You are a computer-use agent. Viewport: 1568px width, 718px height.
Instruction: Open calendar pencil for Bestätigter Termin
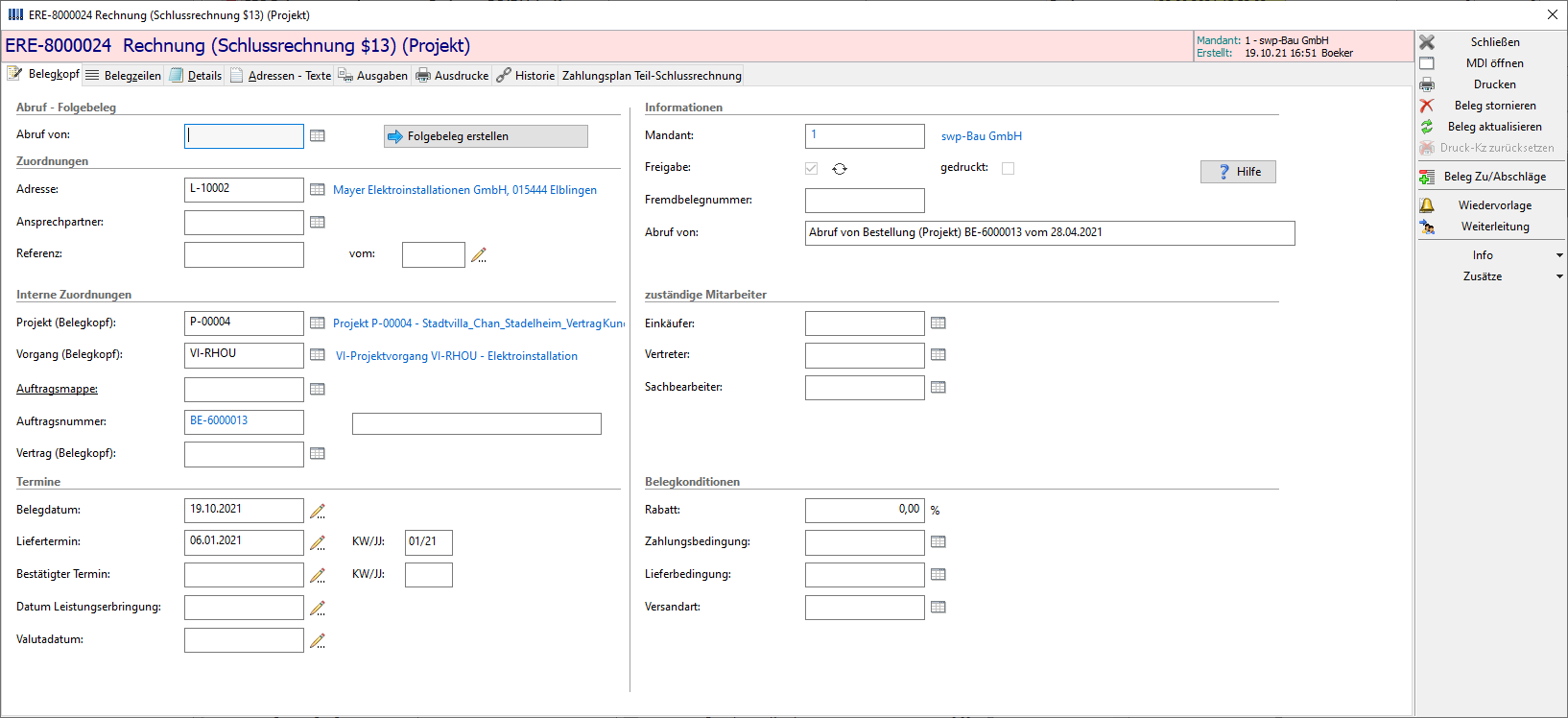point(318,575)
